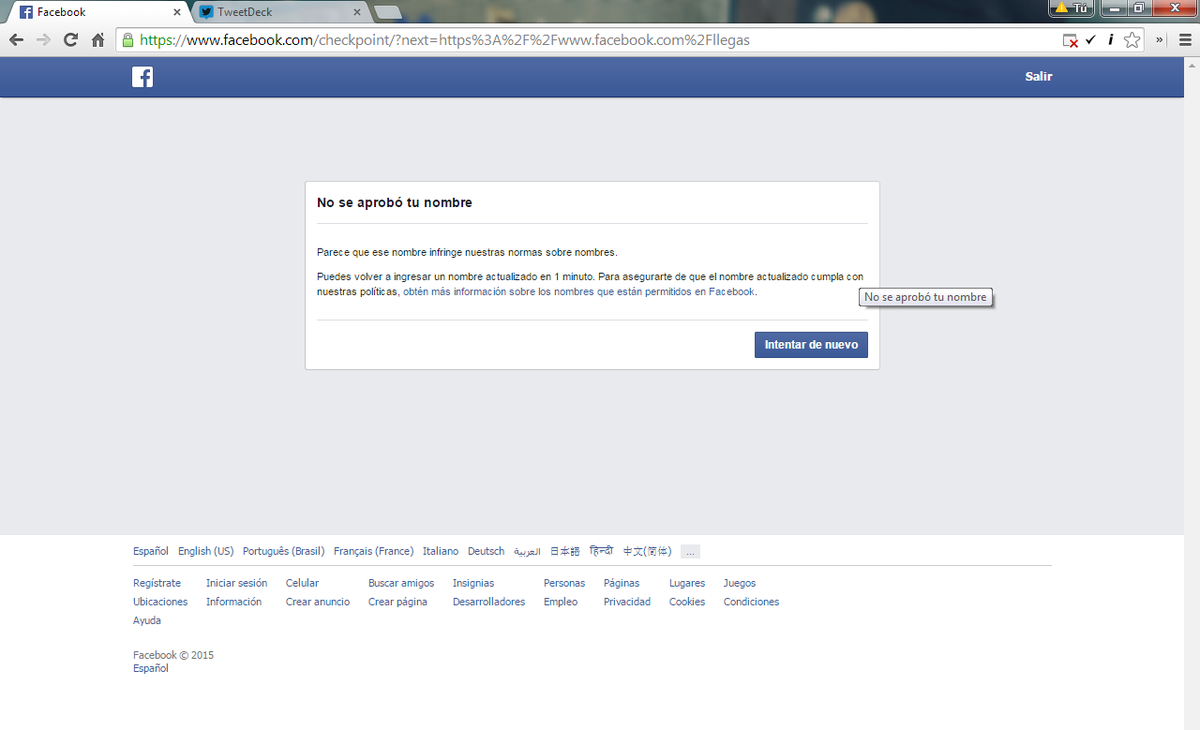Click Español link below Facebook © 2015
This screenshot has height=730, width=1200.
click(151, 669)
